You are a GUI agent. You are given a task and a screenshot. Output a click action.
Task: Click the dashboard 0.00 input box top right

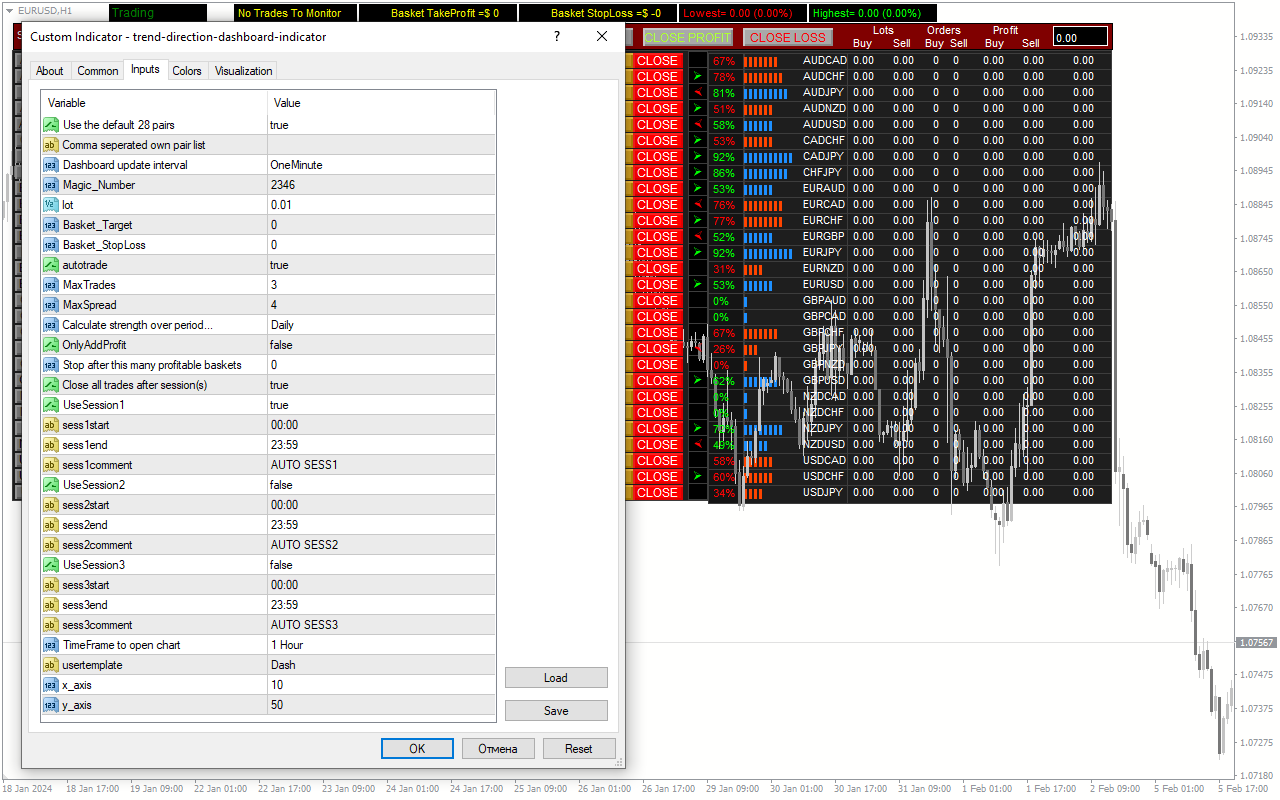1080,37
